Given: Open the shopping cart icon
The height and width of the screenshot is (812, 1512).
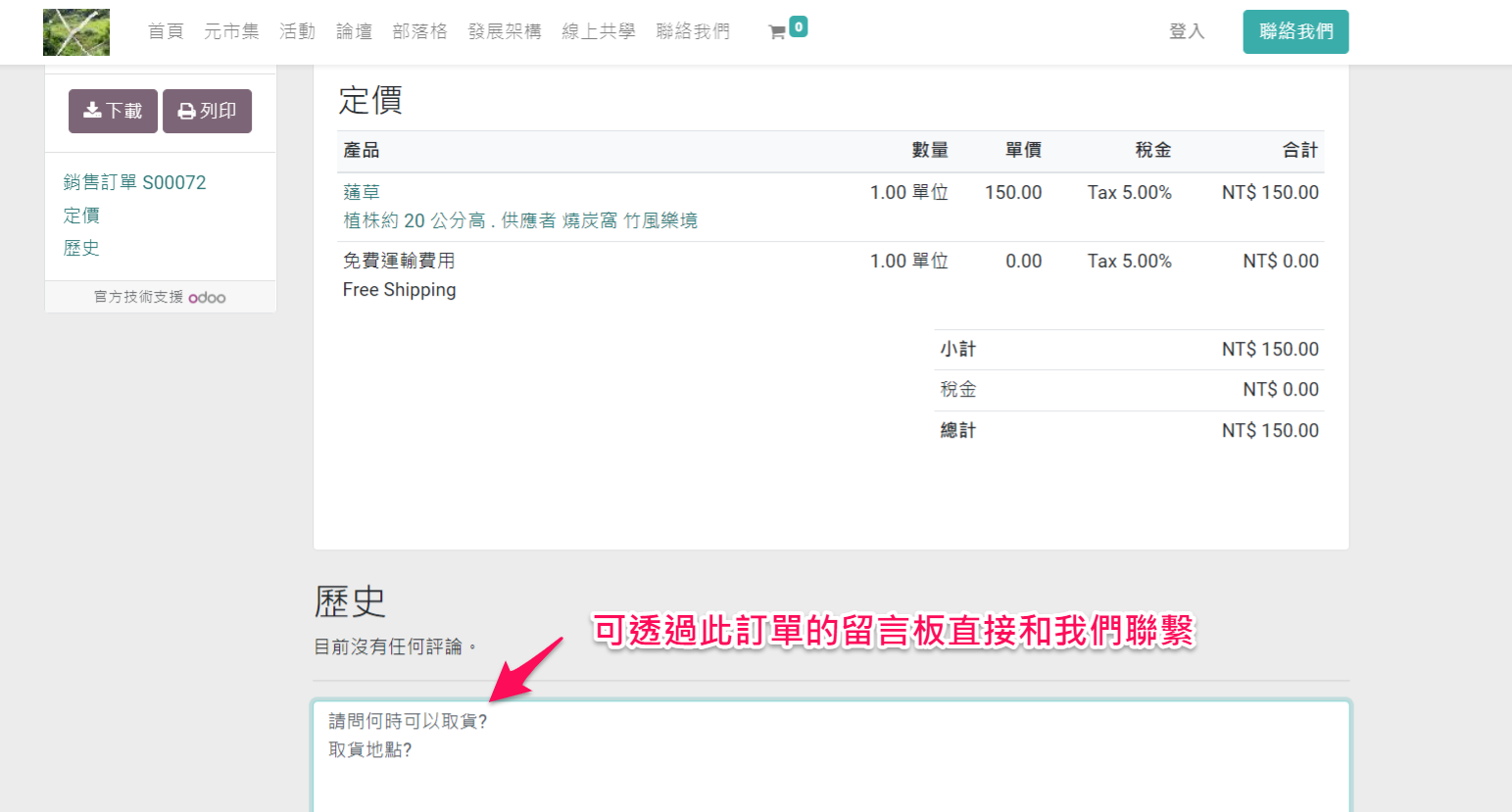Looking at the screenshot, I should pos(777,32).
